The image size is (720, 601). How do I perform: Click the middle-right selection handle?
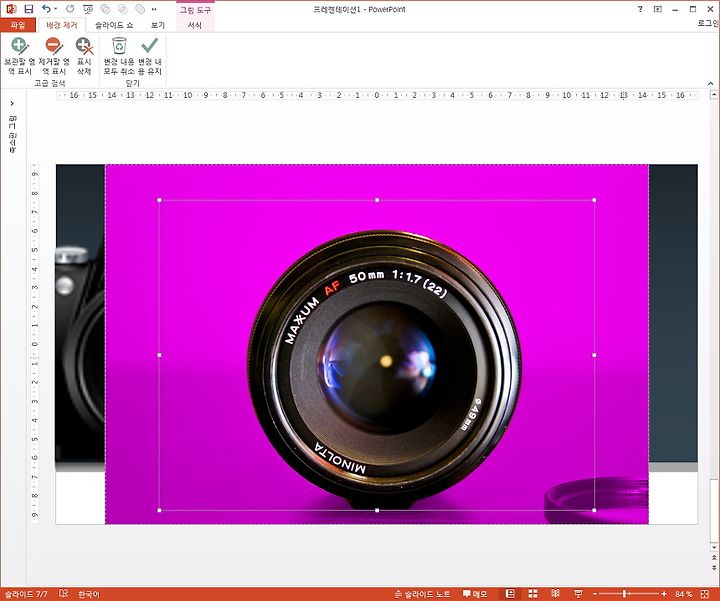coord(594,355)
